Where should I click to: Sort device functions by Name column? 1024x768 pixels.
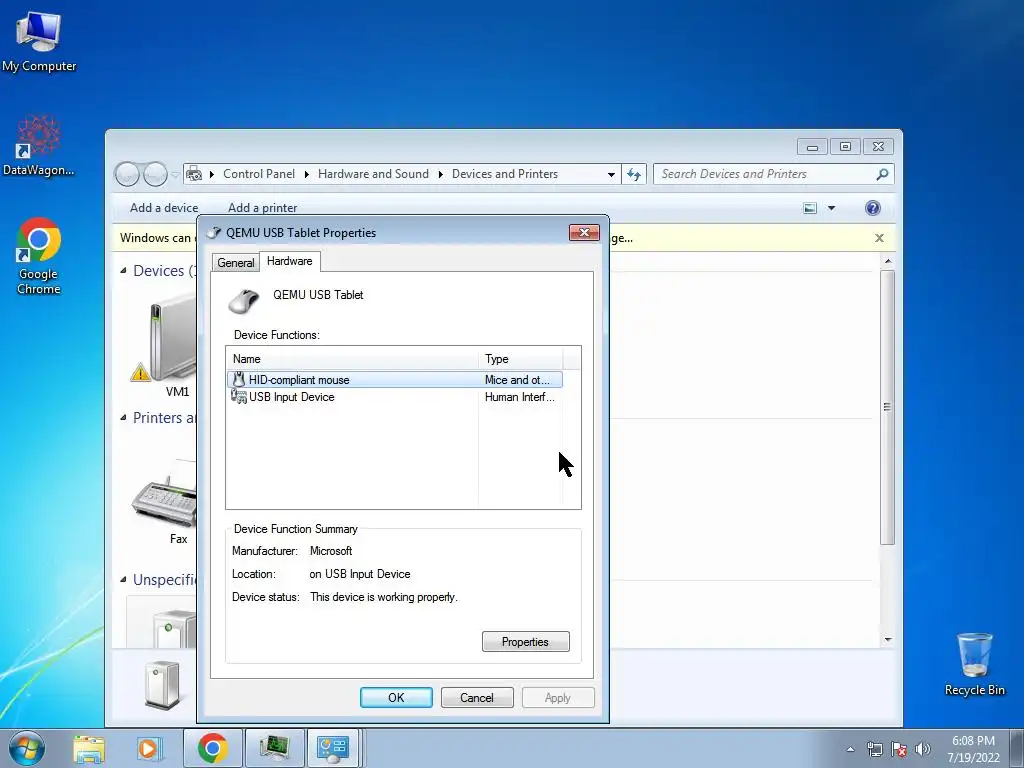(353, 359)
